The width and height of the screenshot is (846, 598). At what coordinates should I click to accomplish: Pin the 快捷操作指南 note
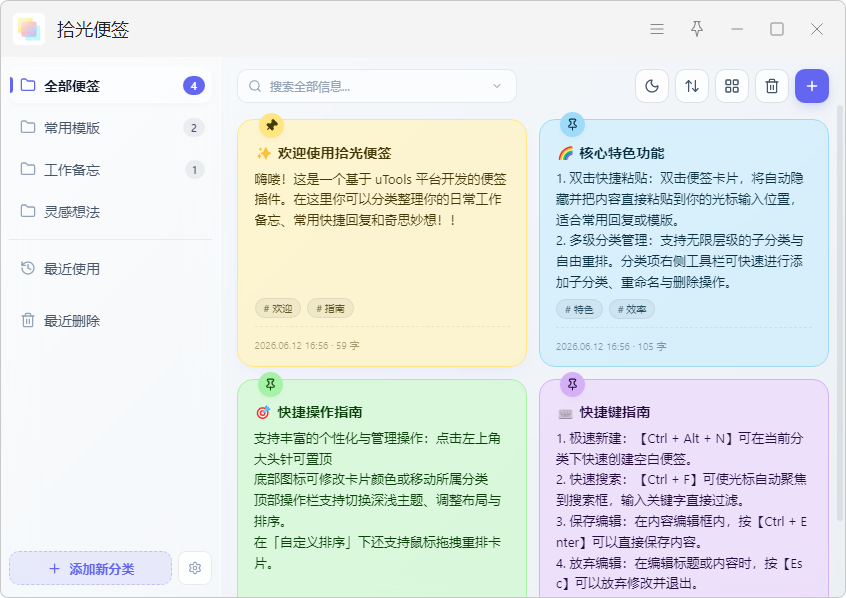pyautogui.click(x=270, y=384)
